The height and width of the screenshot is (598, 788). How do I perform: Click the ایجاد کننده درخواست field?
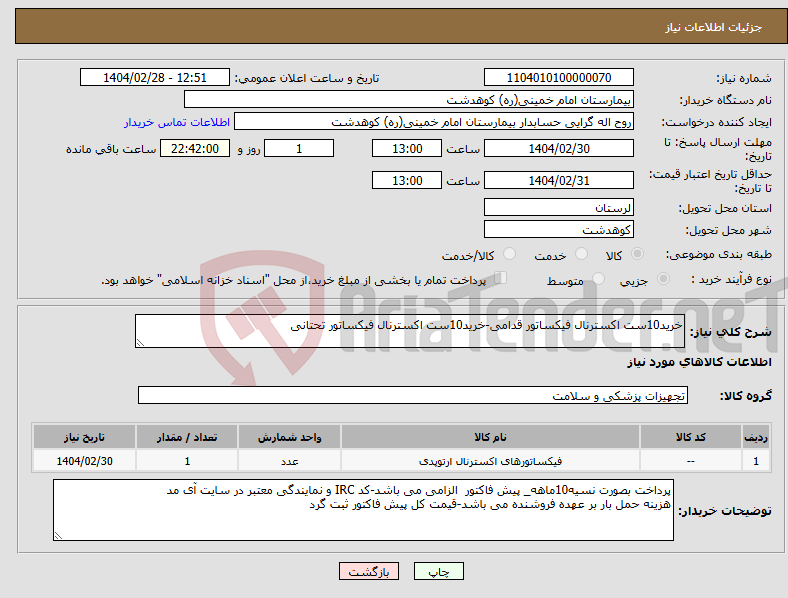point(434,122)
